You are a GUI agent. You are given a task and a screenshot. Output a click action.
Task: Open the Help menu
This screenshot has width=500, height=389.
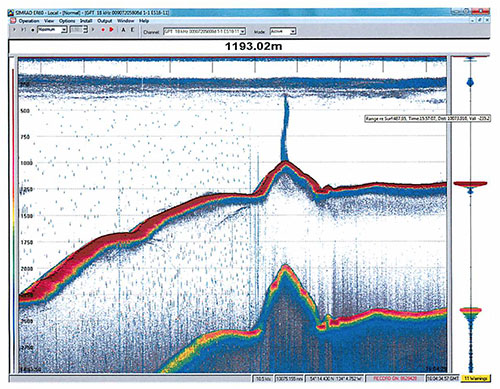pyautogui.click(x=144, y=21)
